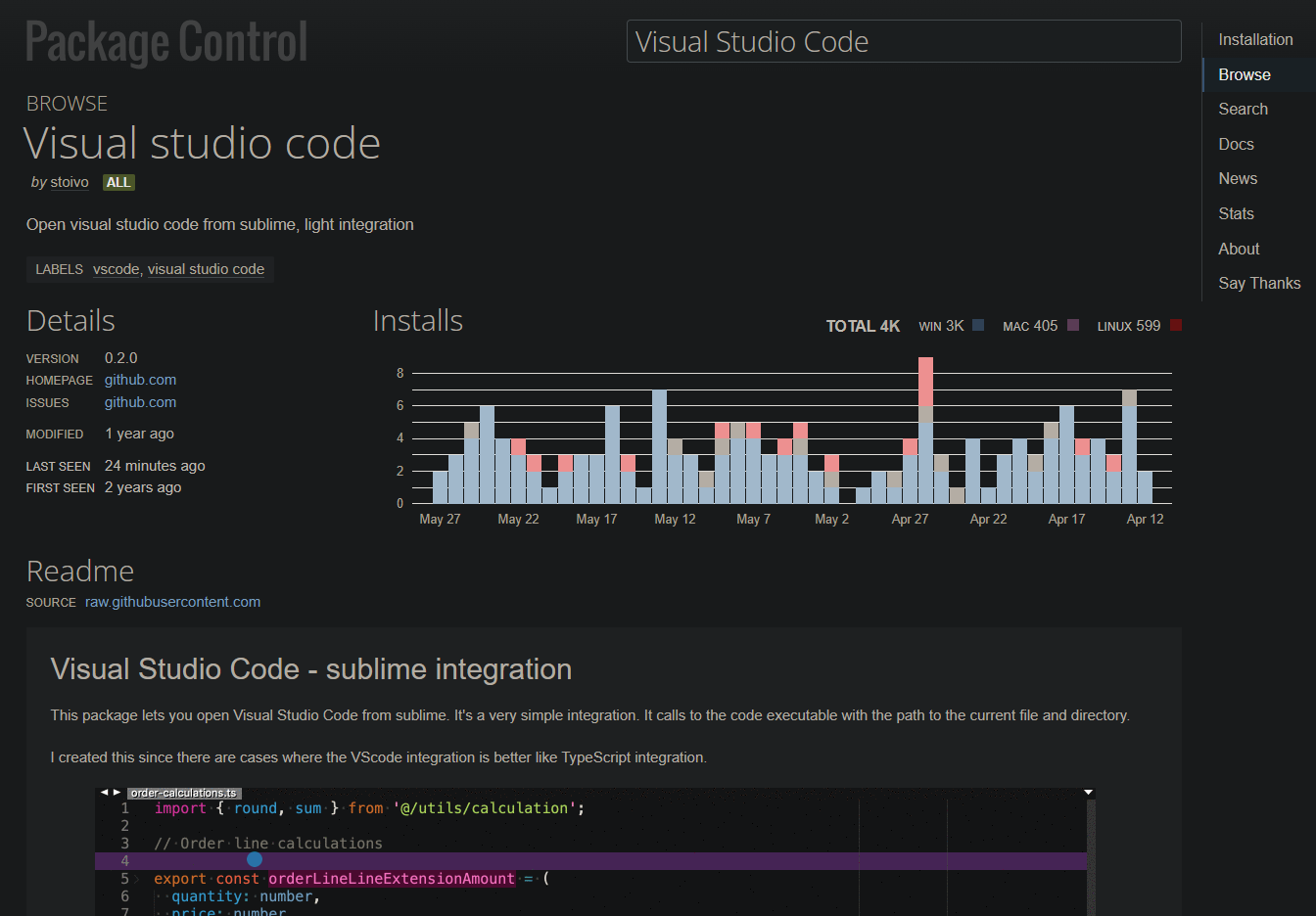Screen dimensions: 1316x916
Task: Click the order-calculations.ts tab in the screenshot
Action: pyautogui.click(x=184, y=793)
